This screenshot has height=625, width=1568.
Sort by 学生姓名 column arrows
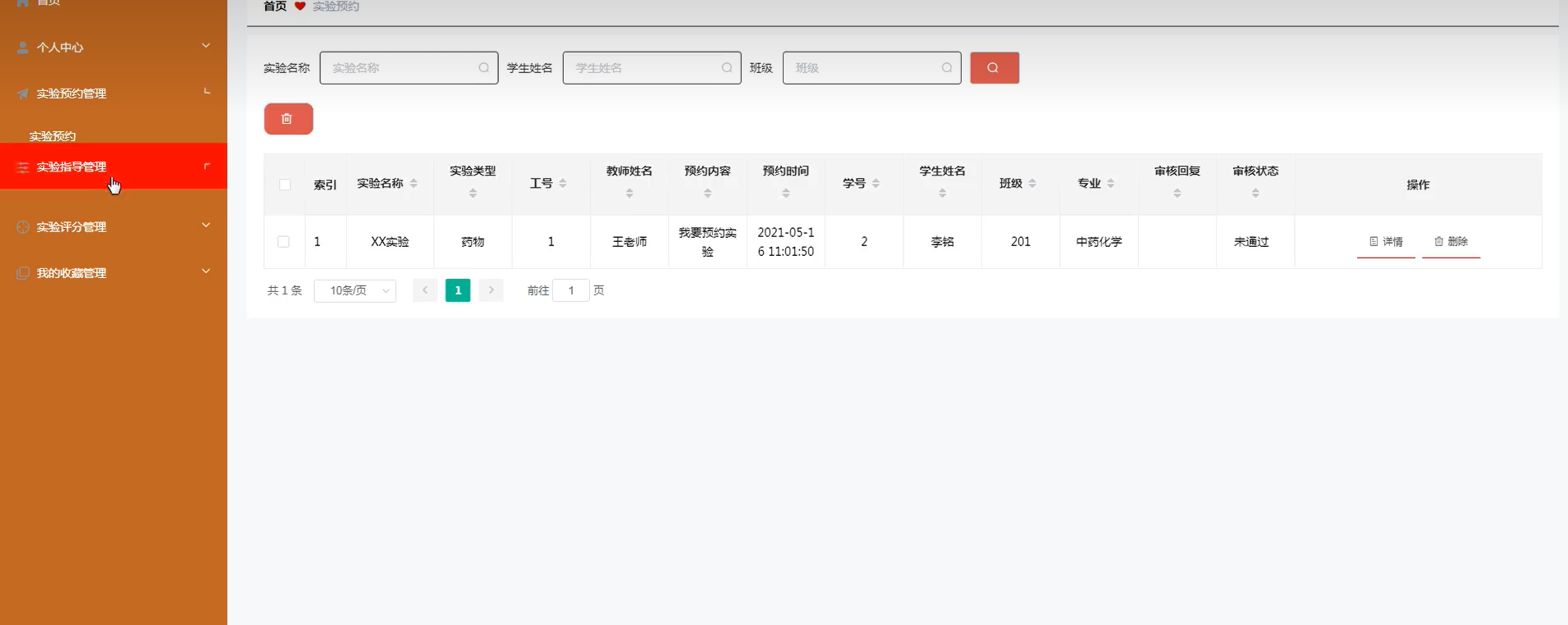tap(943, 194)
